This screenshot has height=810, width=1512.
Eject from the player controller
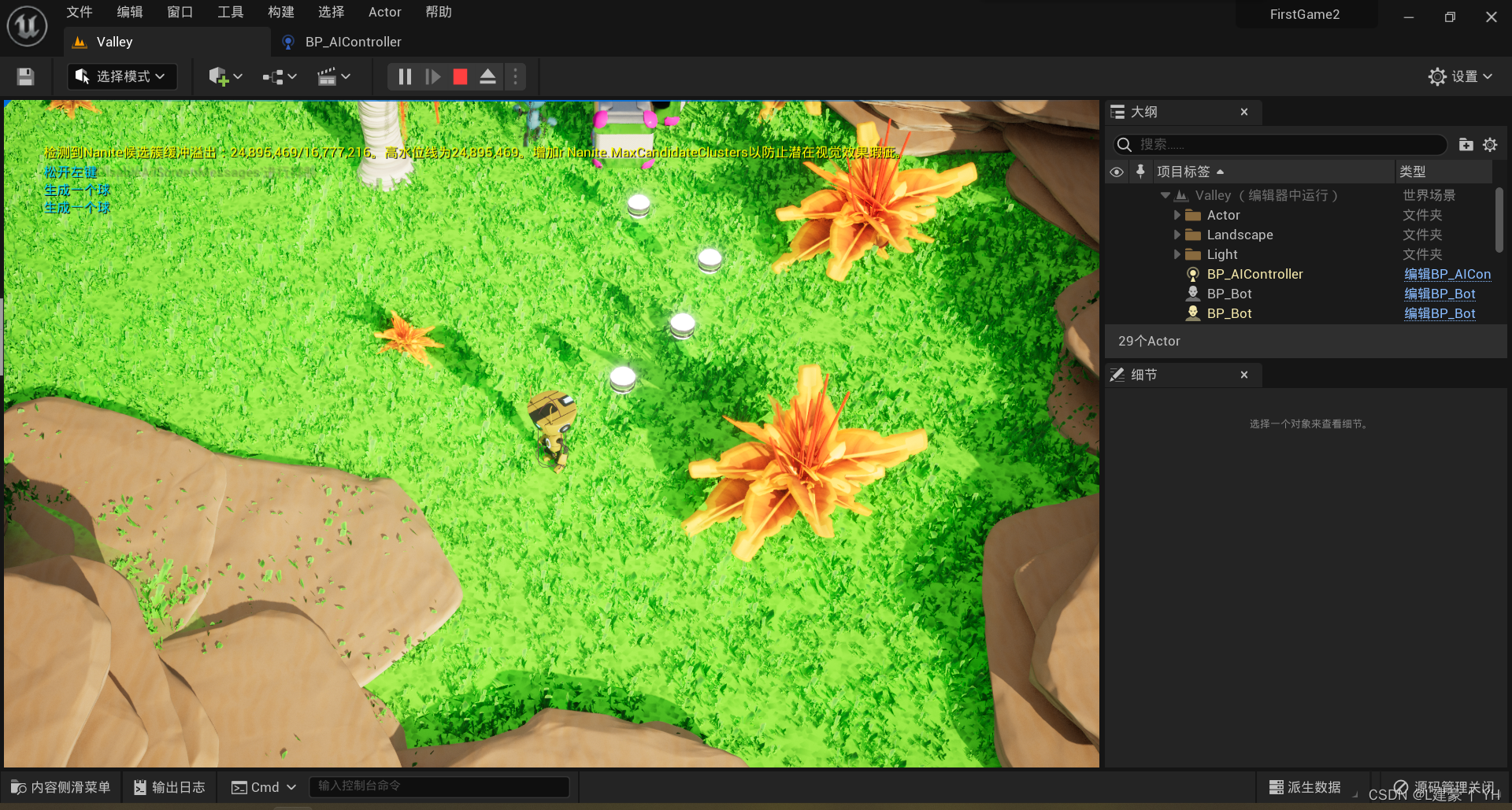coord(488,76)
